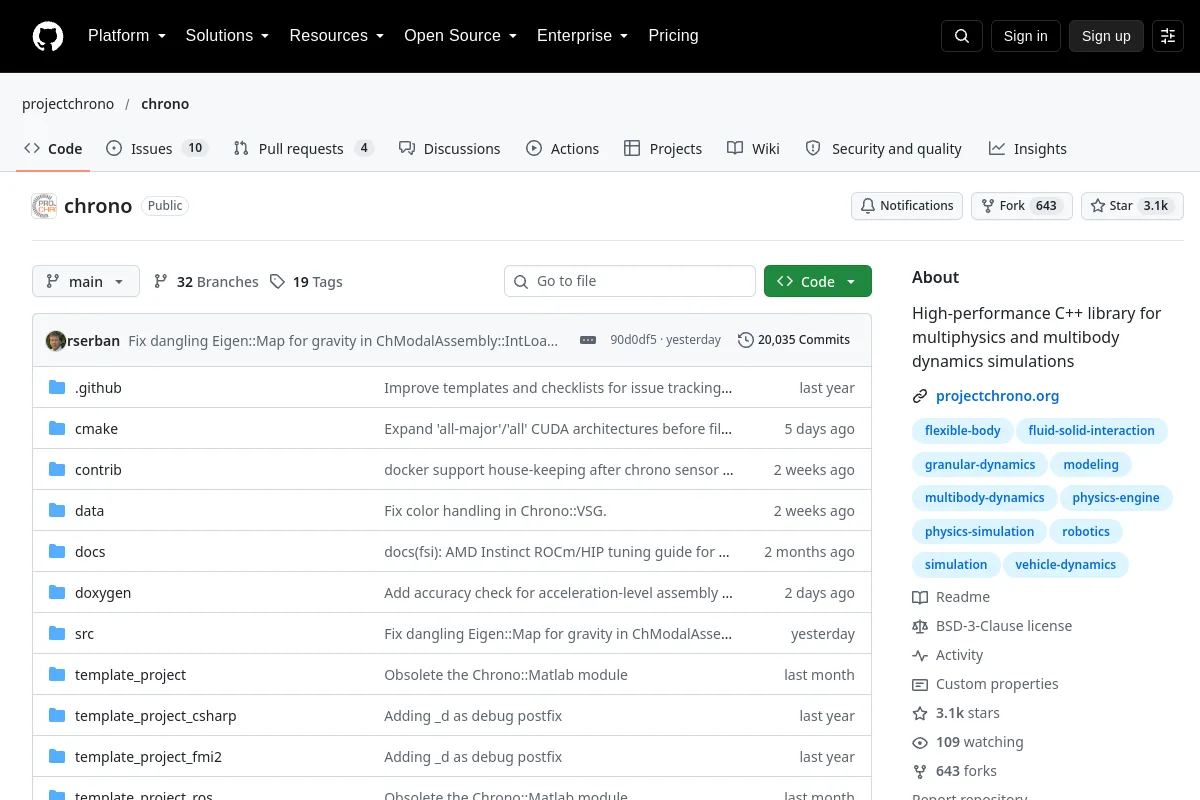Select the physics-engine topic tag
Image resolution: width=1200 pixels, height=800 pixels.
point(1116,498)
